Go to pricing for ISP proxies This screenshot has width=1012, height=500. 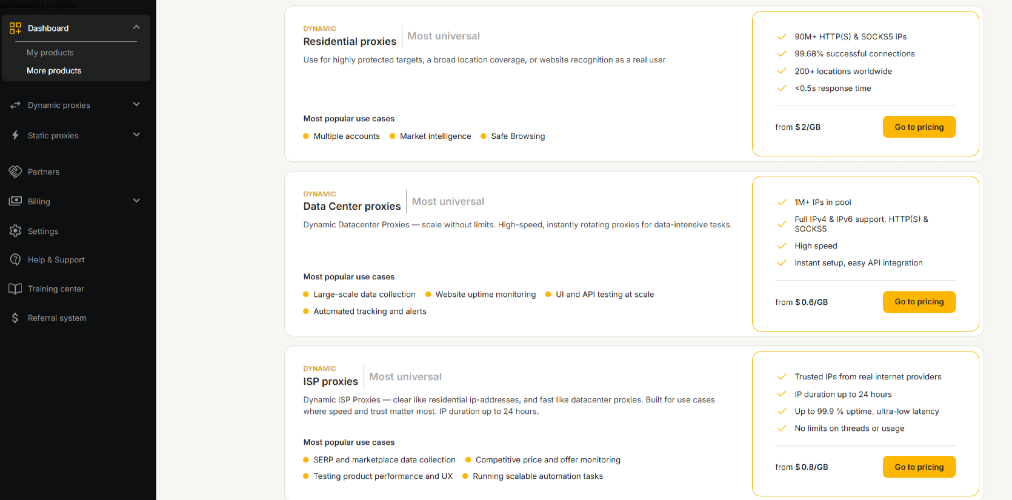pyautogui.click(x=919, y=467)
